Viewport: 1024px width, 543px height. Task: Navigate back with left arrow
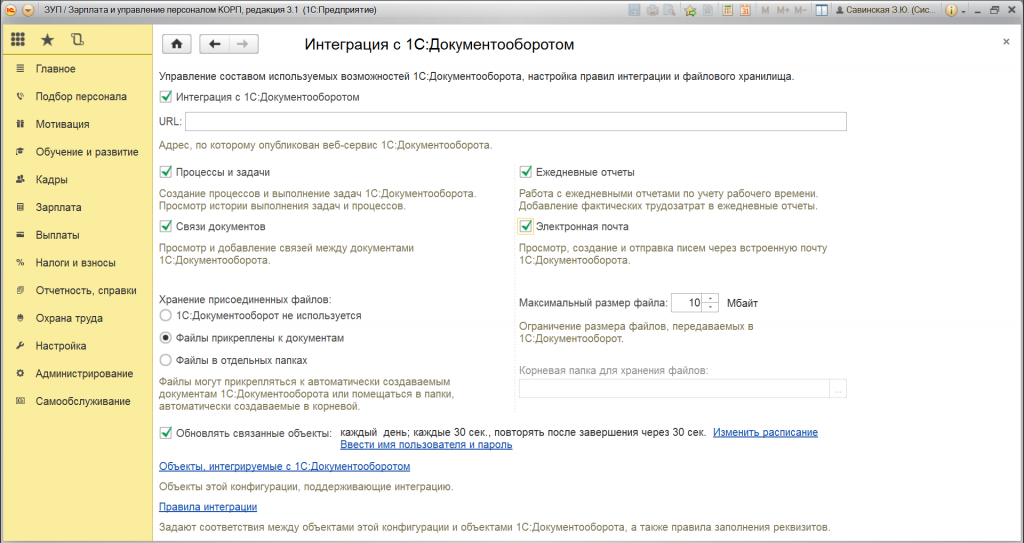click(214, 44)
